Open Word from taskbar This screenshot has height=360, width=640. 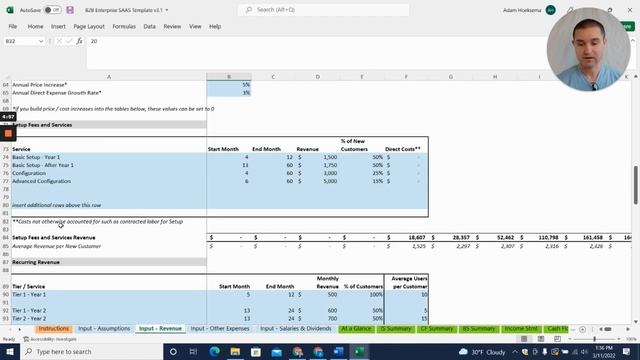(338, 351)
